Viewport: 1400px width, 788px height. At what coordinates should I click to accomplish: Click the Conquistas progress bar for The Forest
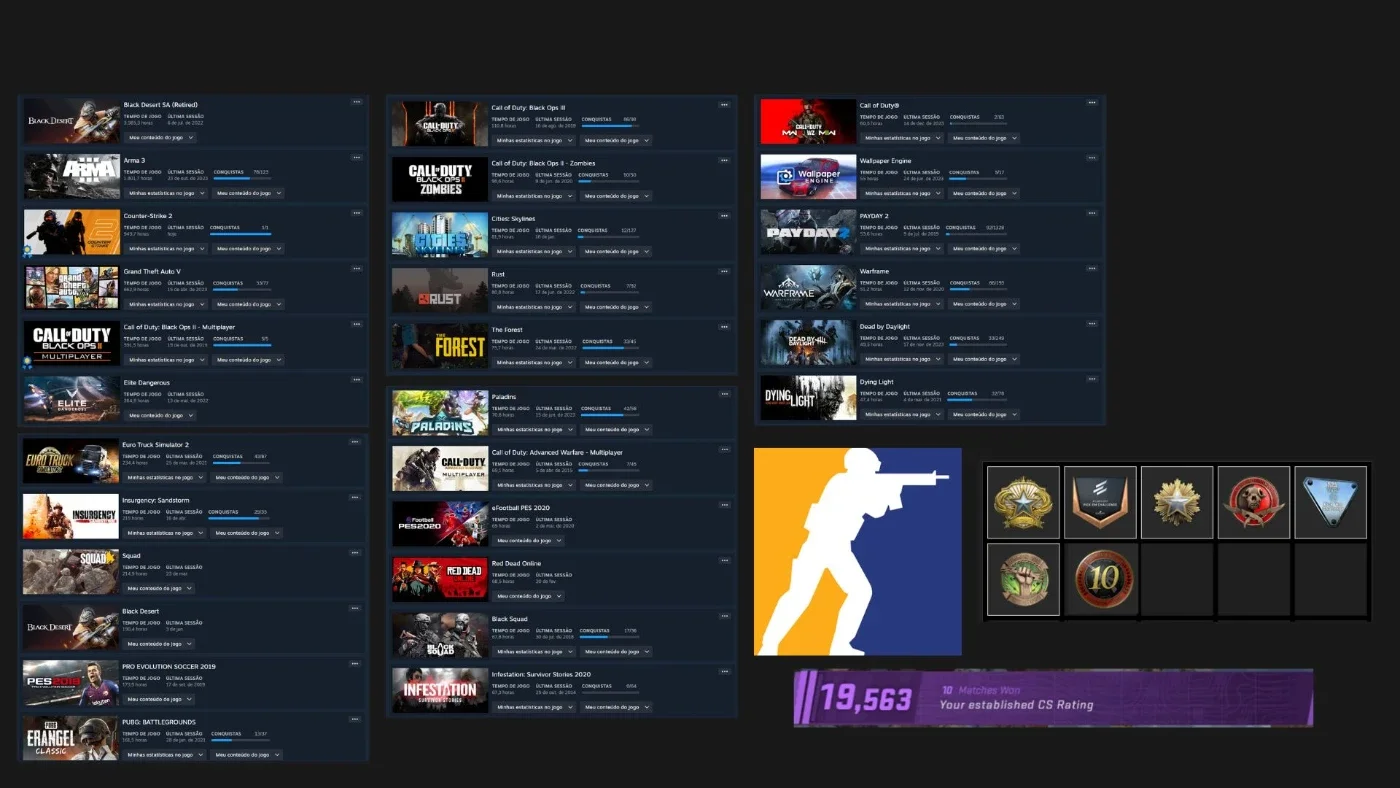(609, 348)
